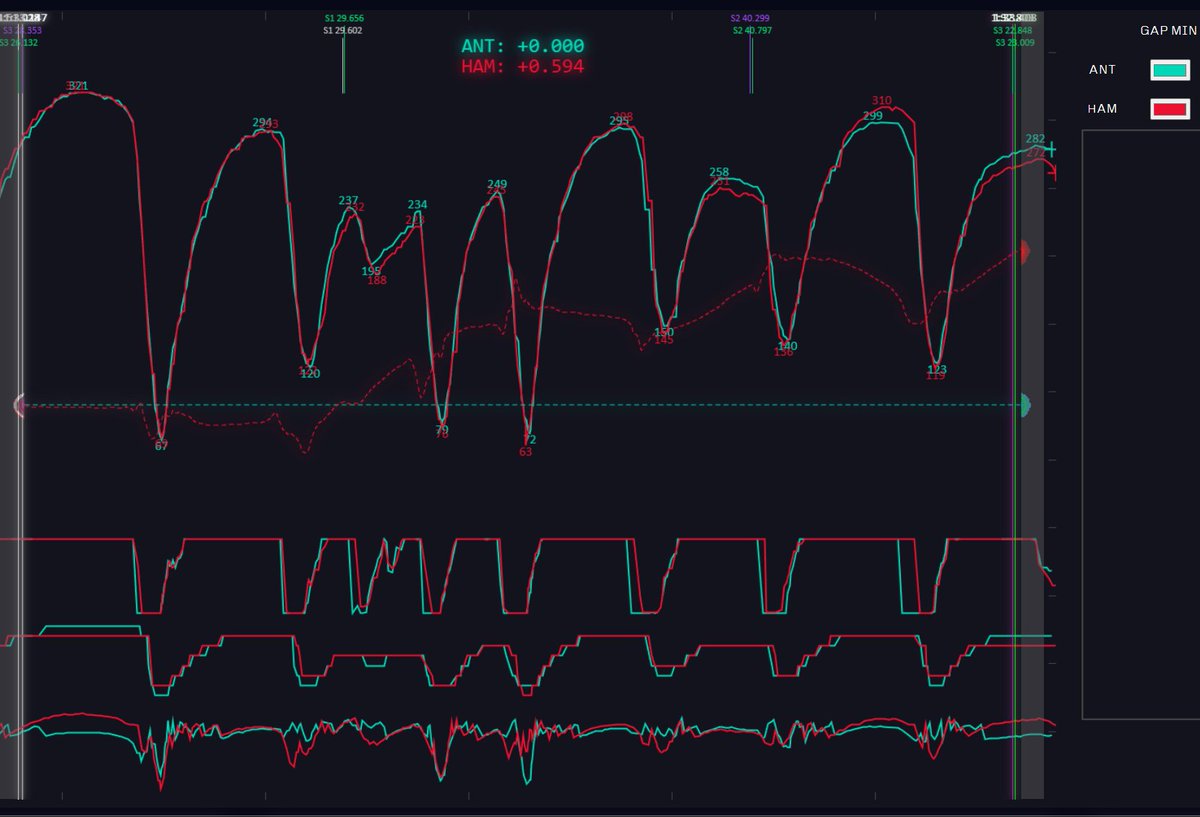
Task: Click the pink handle at left chart edge
Action: [x=18, y=404]
